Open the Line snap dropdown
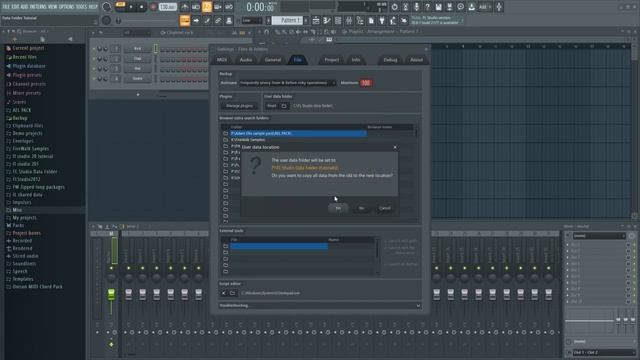Screen dimensions: 640x360 click(251, 20)
